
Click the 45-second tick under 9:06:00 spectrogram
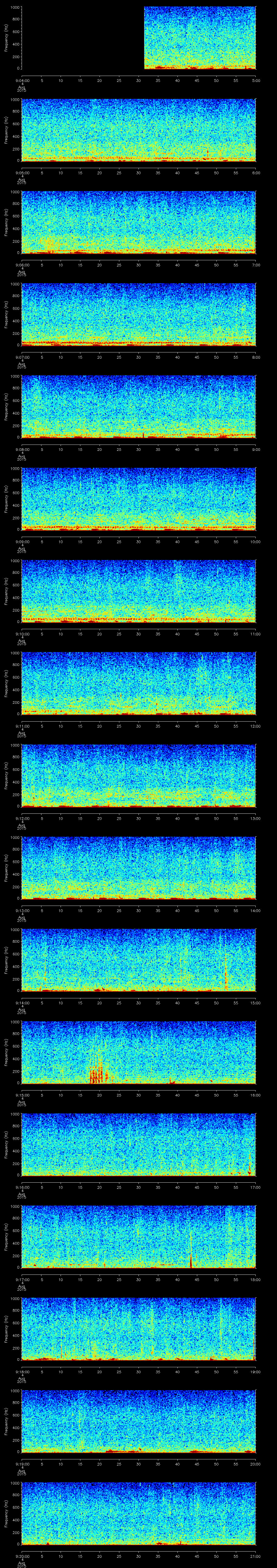pyautogui.click(x=197, y=265)
